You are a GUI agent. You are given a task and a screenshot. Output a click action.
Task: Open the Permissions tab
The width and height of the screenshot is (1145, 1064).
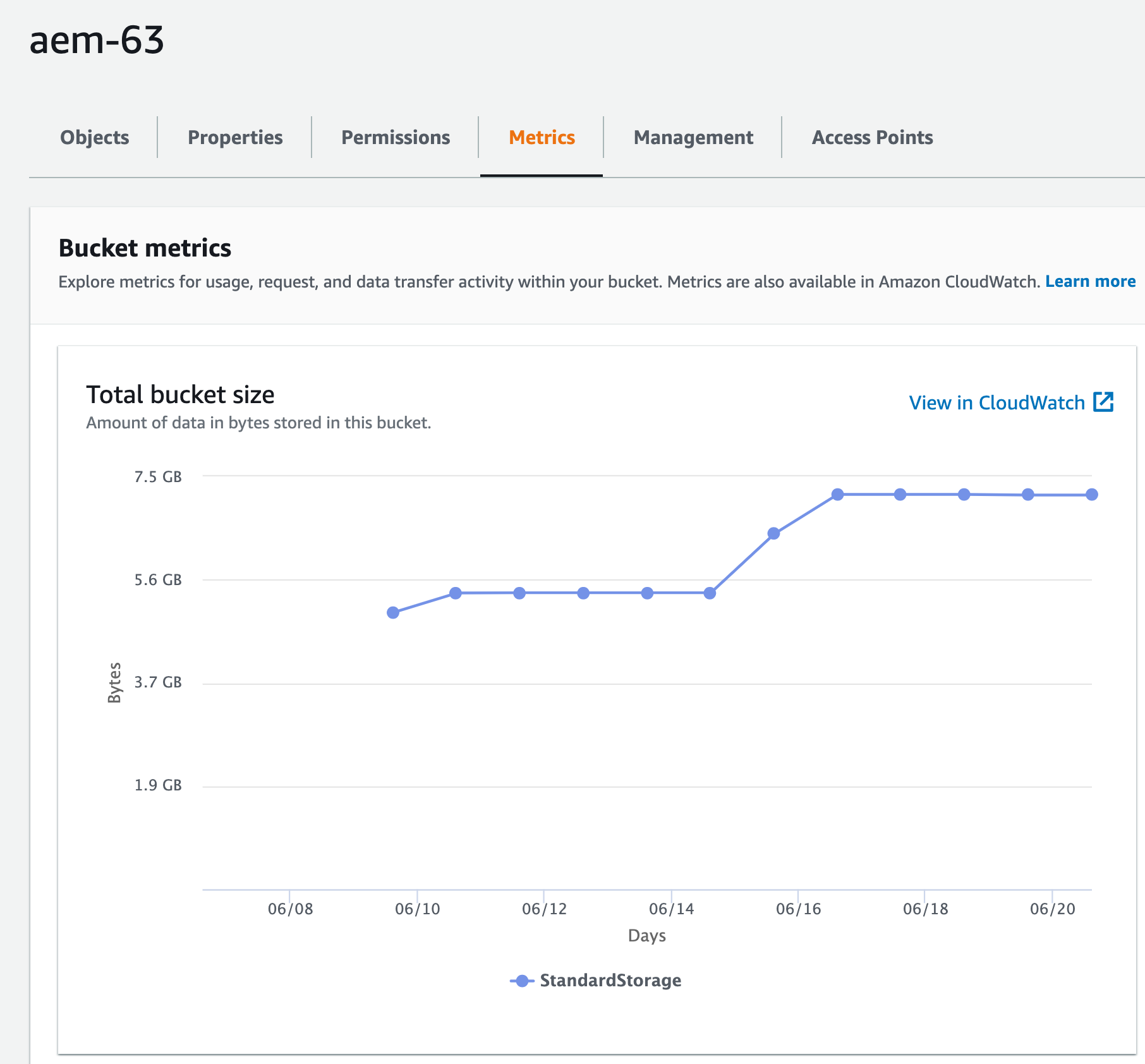(396, 137)
